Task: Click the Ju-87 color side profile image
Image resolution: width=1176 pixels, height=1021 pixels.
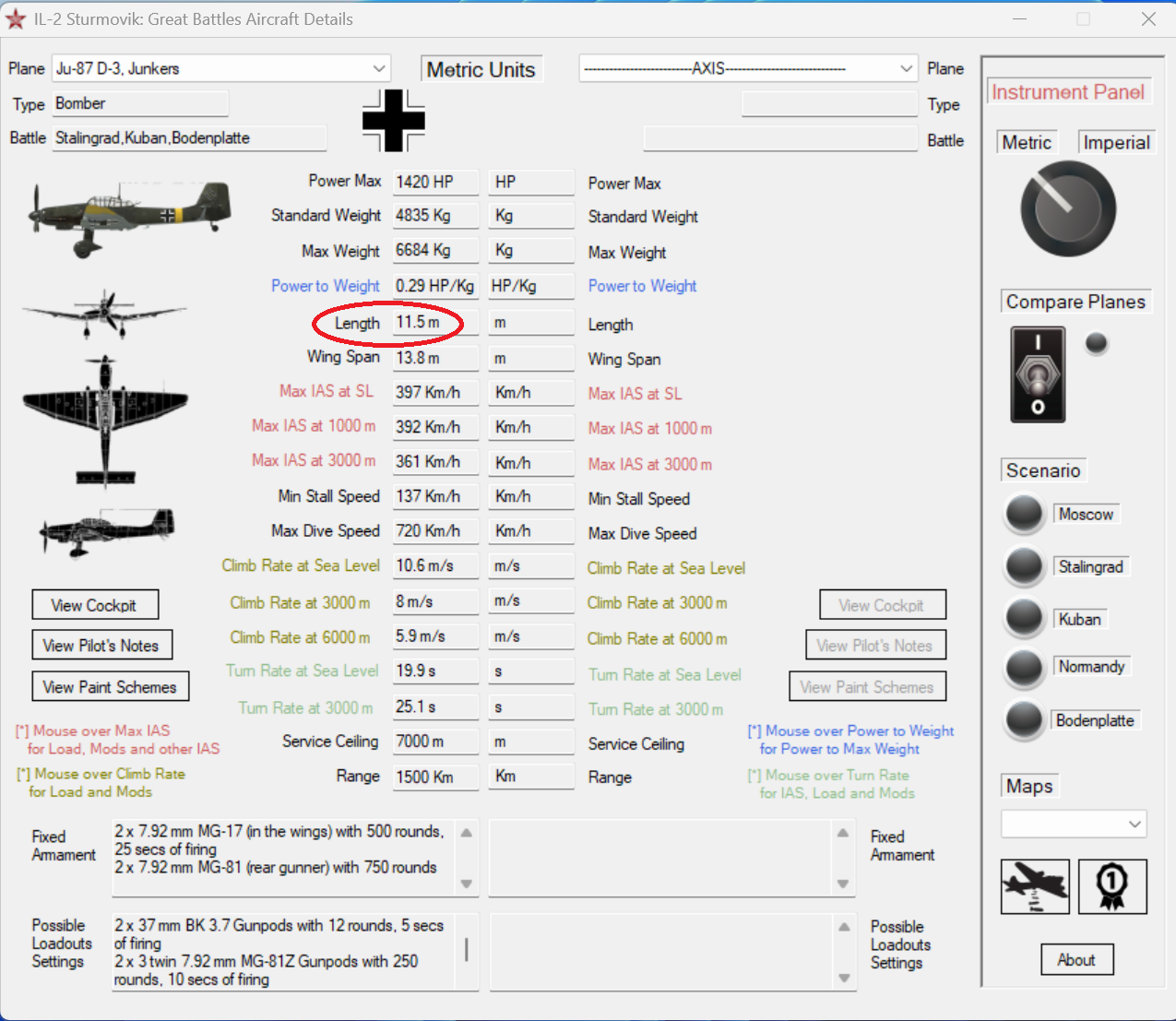Action: [129, 216]
